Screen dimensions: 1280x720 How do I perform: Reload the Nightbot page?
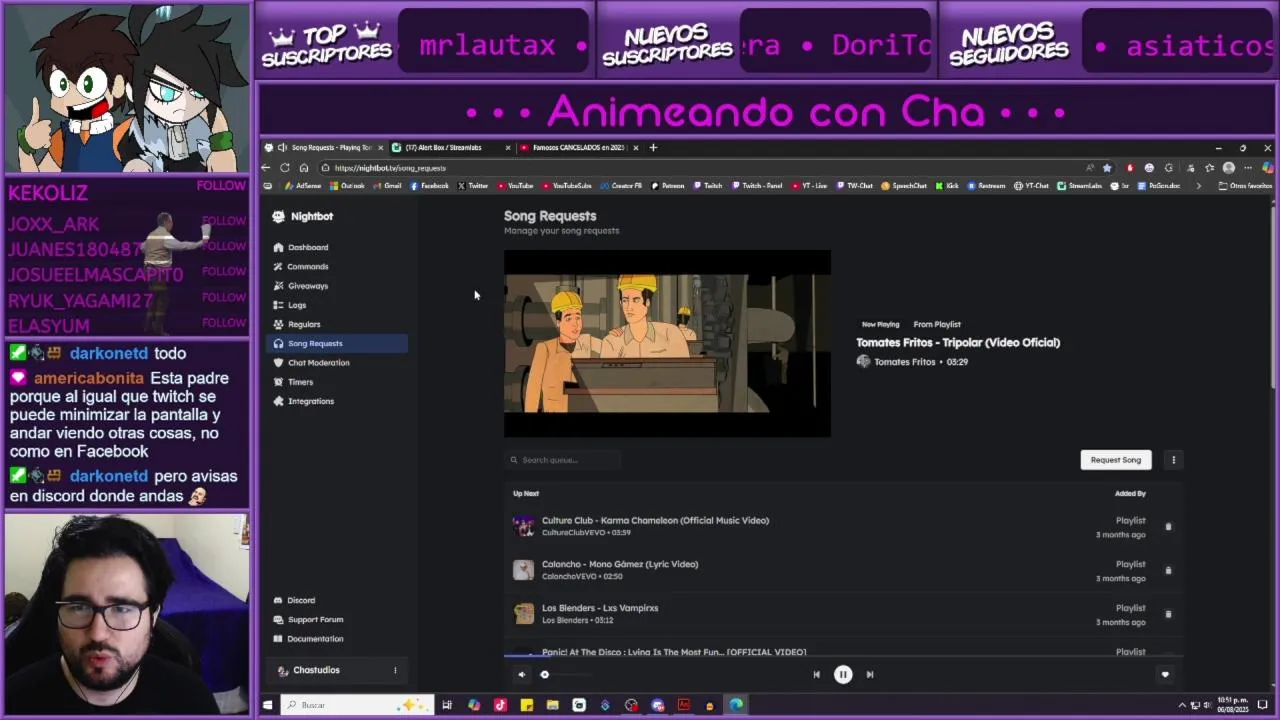pyautogui.click(x=285, y=168)
